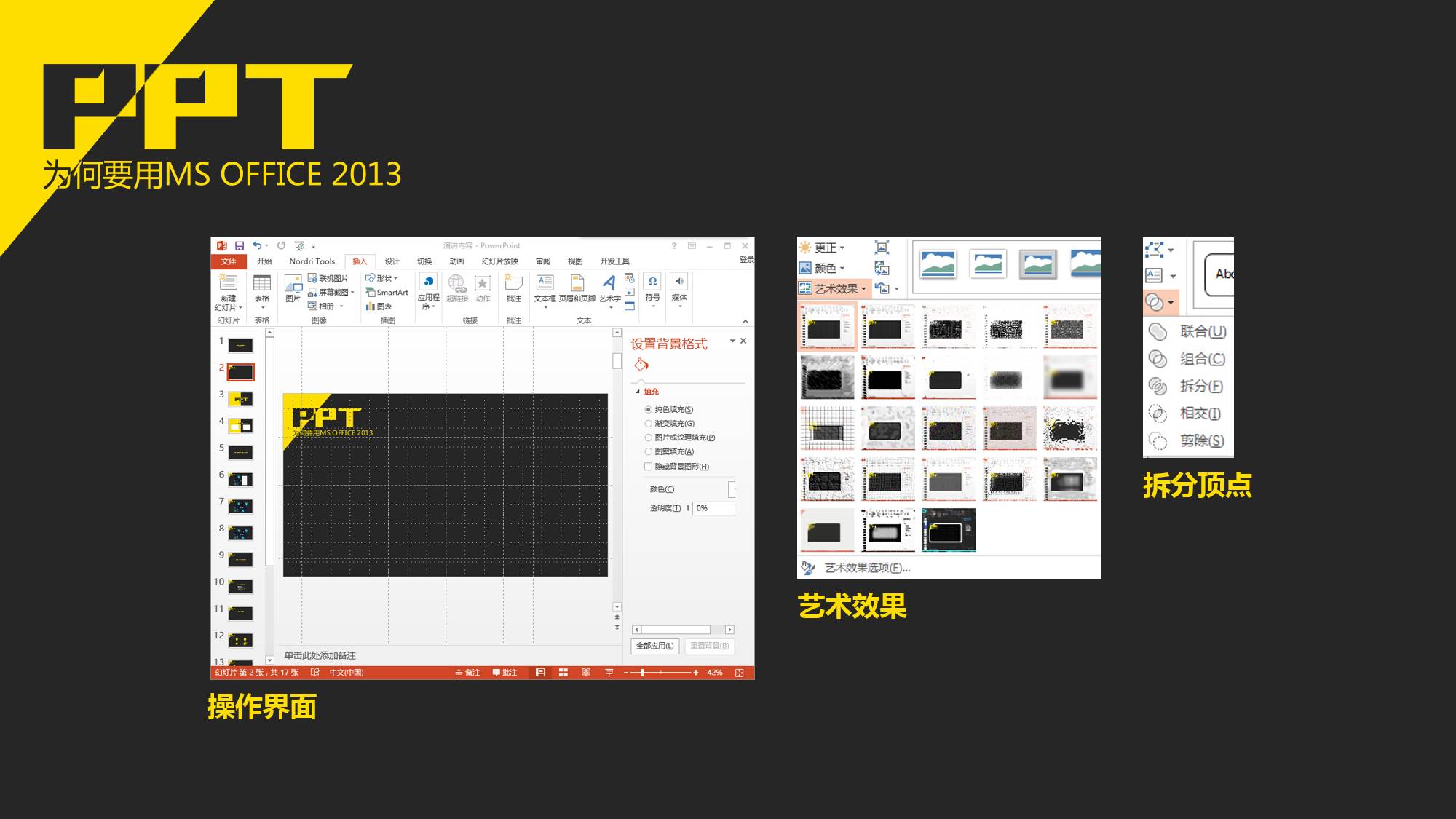Start slideshow icon in status bar
Viewport: 1456px width, 819px height.
click(x=609, y=673)
